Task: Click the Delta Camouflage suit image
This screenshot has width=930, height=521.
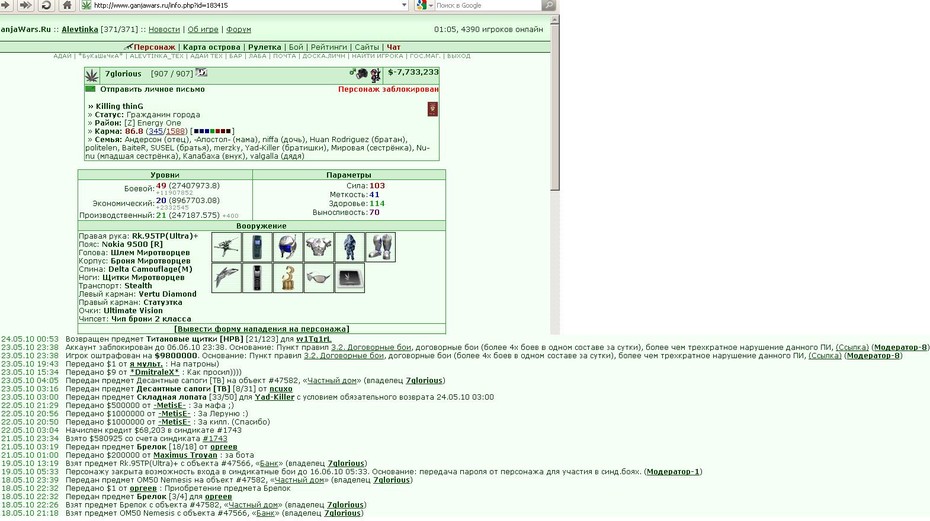Action: click(x=350, y=247)
